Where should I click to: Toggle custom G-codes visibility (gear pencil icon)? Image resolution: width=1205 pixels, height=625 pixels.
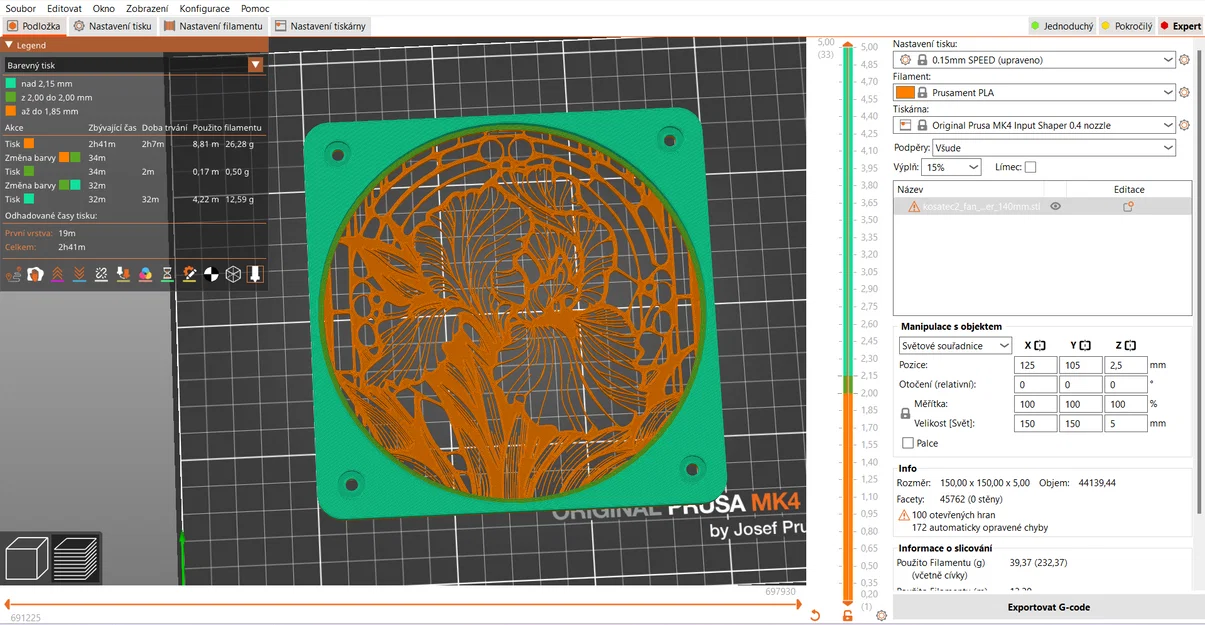click(189, 274)
